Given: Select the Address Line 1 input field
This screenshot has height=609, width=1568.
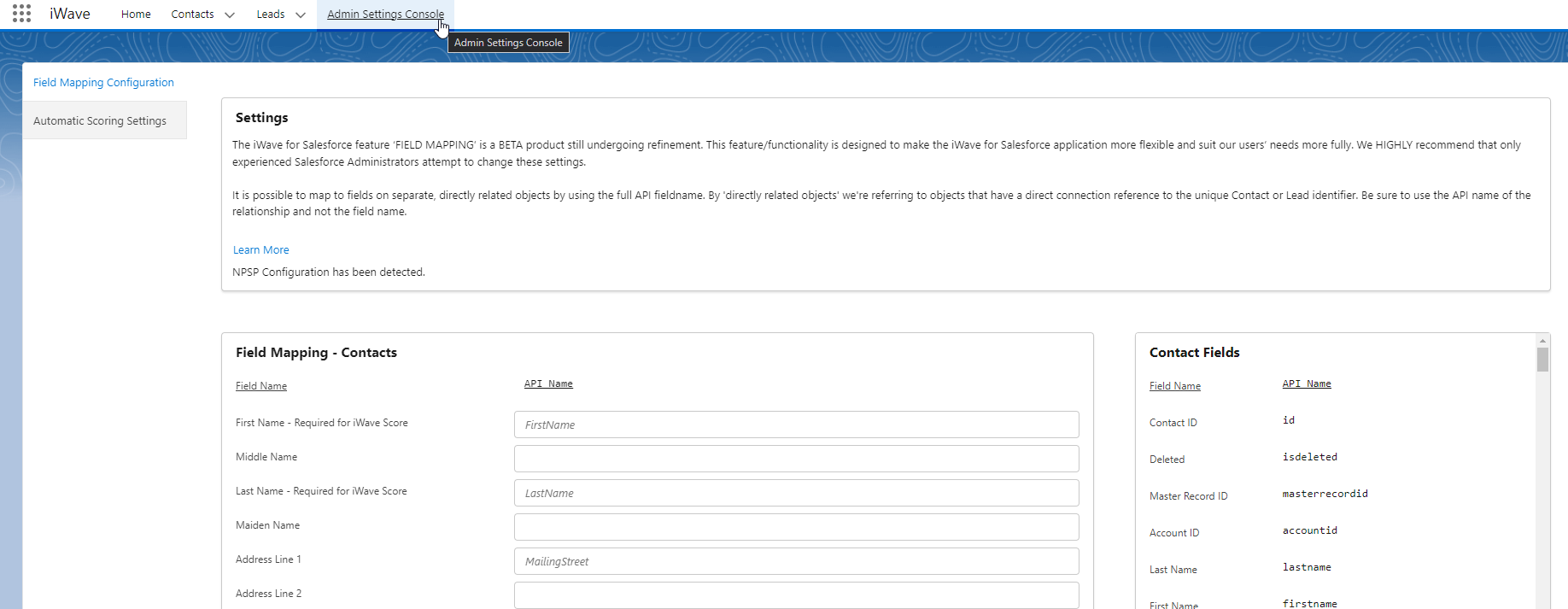Looking at the screenshot, I should click(796, 561).
